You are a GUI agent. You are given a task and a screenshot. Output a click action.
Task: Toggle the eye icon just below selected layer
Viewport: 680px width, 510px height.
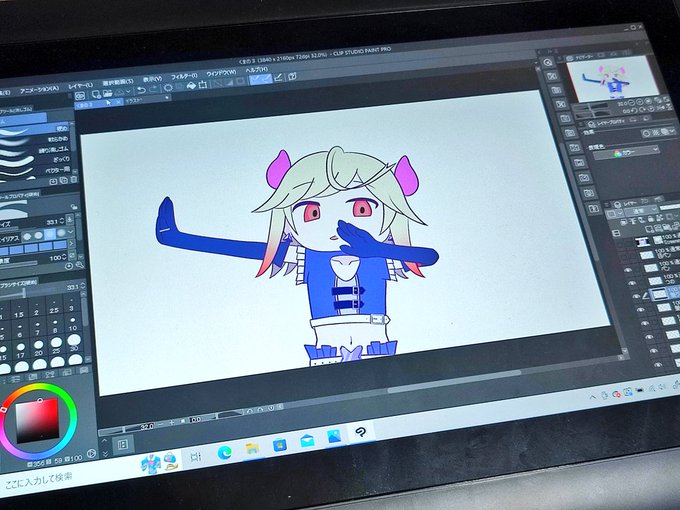pos(641,311)
